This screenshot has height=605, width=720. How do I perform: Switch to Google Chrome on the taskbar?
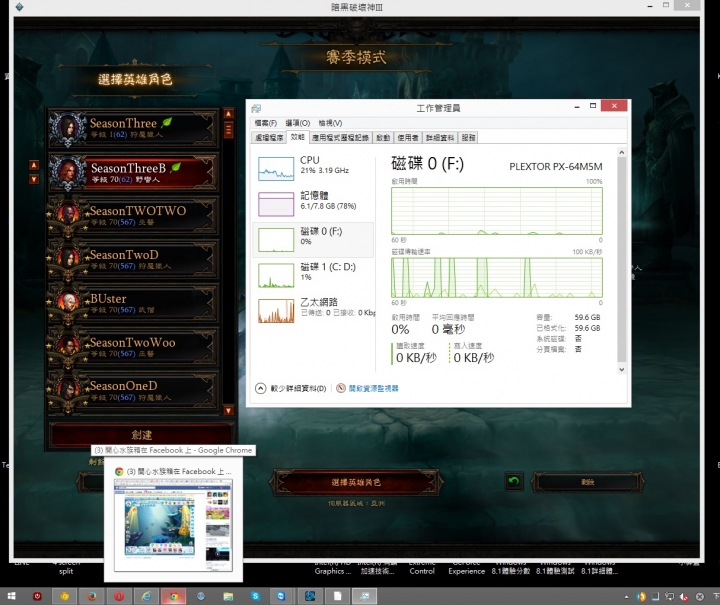[174, 596]
